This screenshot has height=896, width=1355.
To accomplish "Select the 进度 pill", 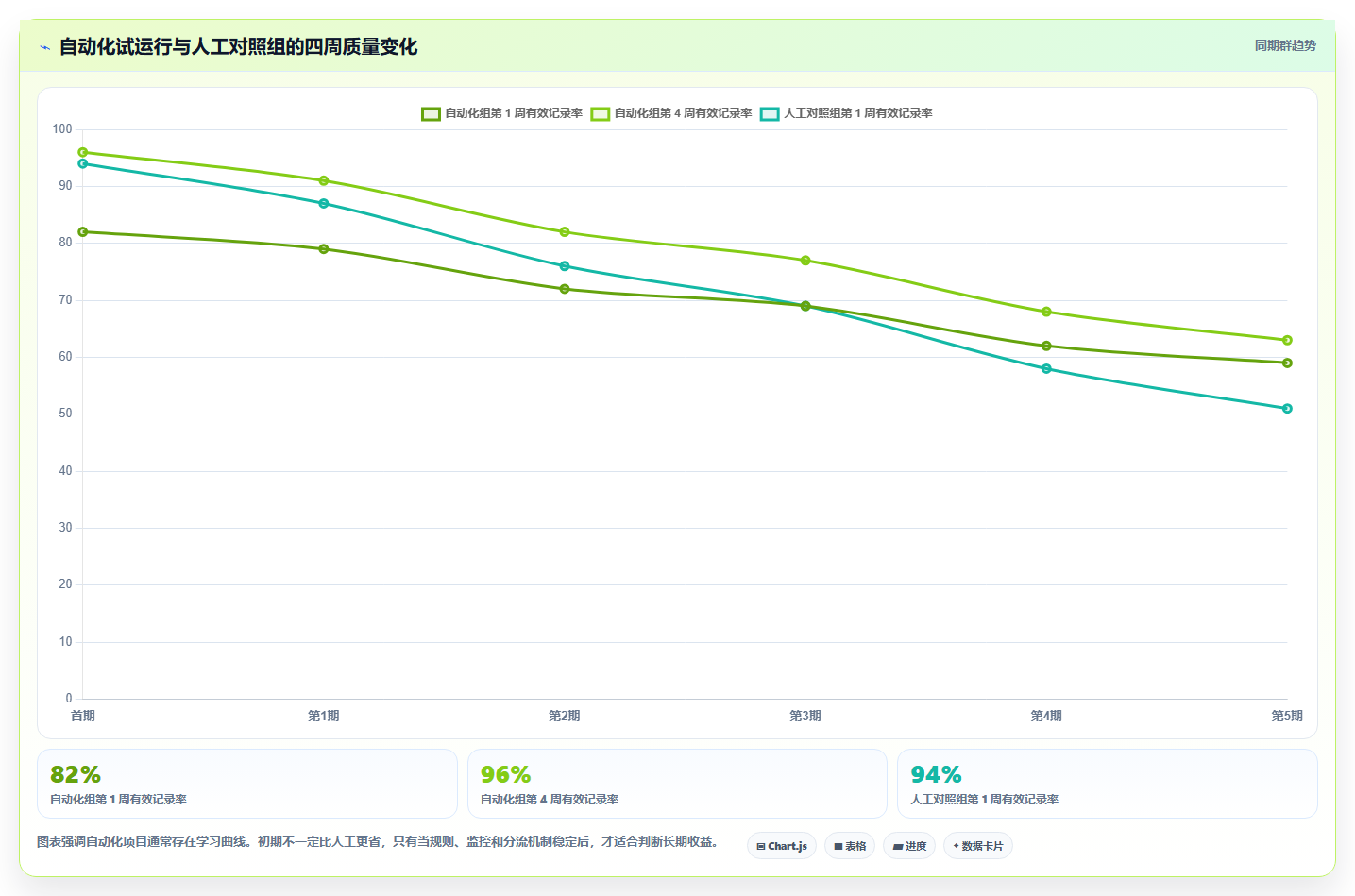I will click(x=909, y=846).
